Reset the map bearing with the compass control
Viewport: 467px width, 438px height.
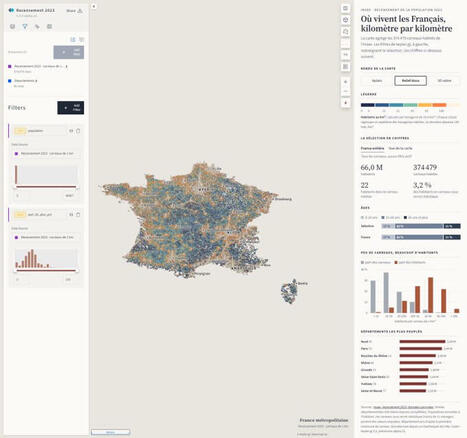pos(346,103)
